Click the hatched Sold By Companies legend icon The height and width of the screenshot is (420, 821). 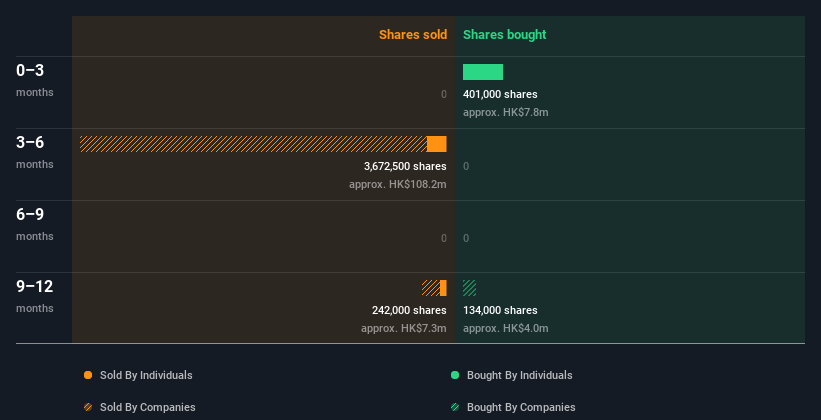[88, 407]
